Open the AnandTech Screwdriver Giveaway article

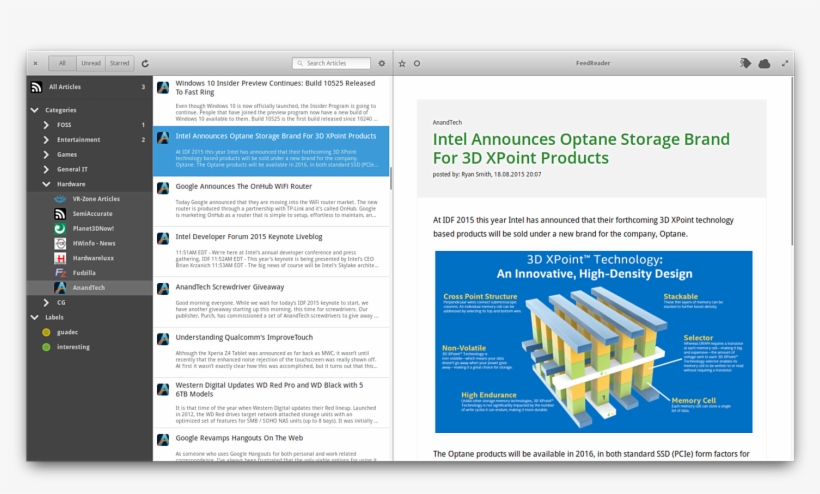tap(230, 287)
